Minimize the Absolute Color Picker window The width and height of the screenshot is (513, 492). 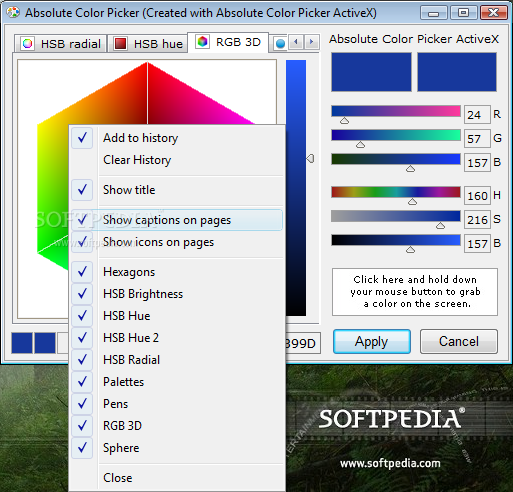pos(434,13)
